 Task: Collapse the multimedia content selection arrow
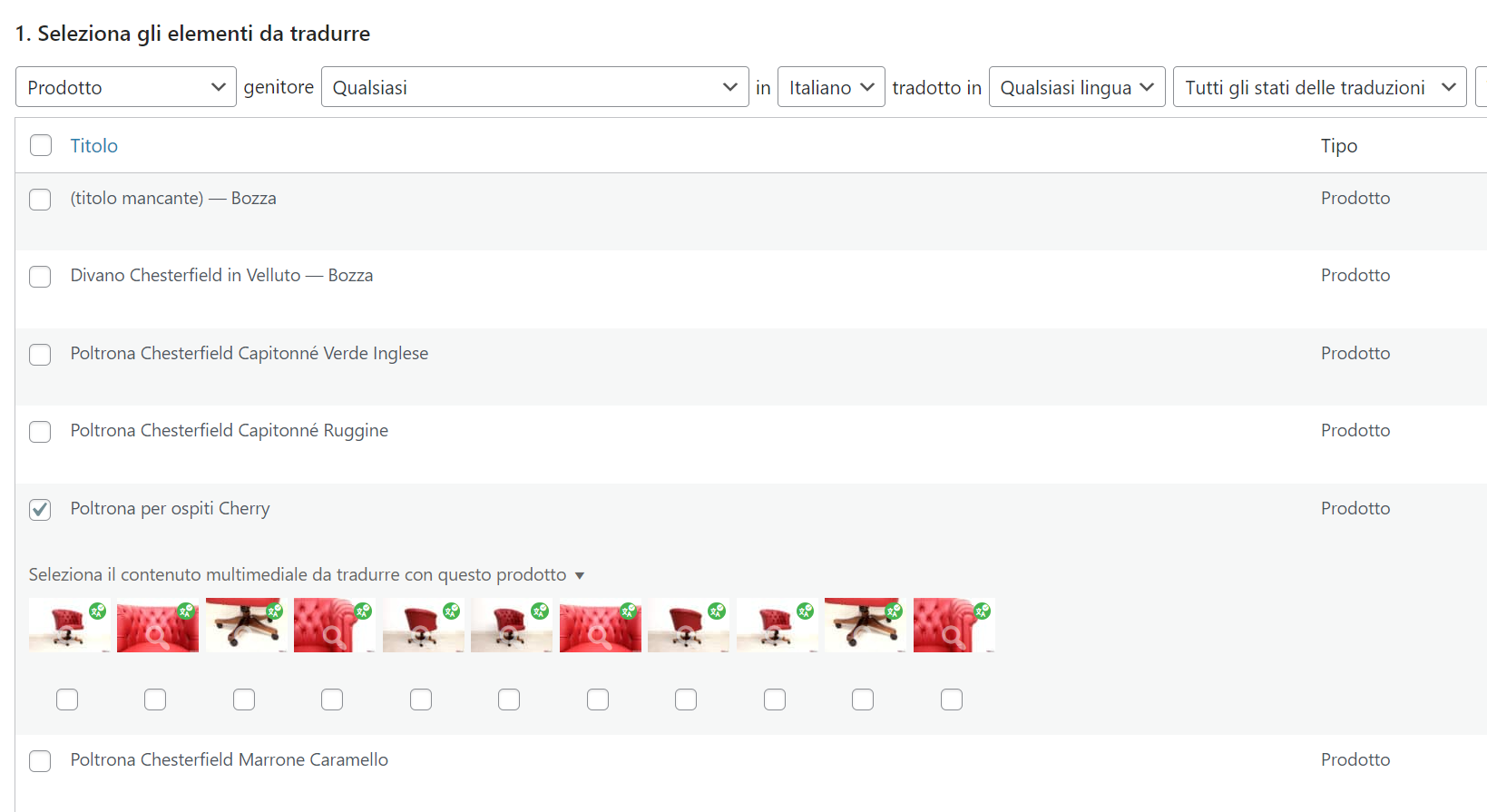(580, 576)
